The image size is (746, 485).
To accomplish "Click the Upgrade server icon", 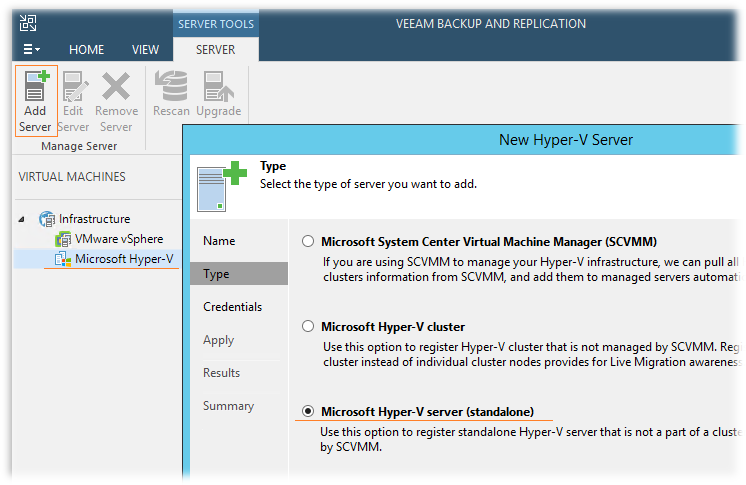I will [218, 87].
